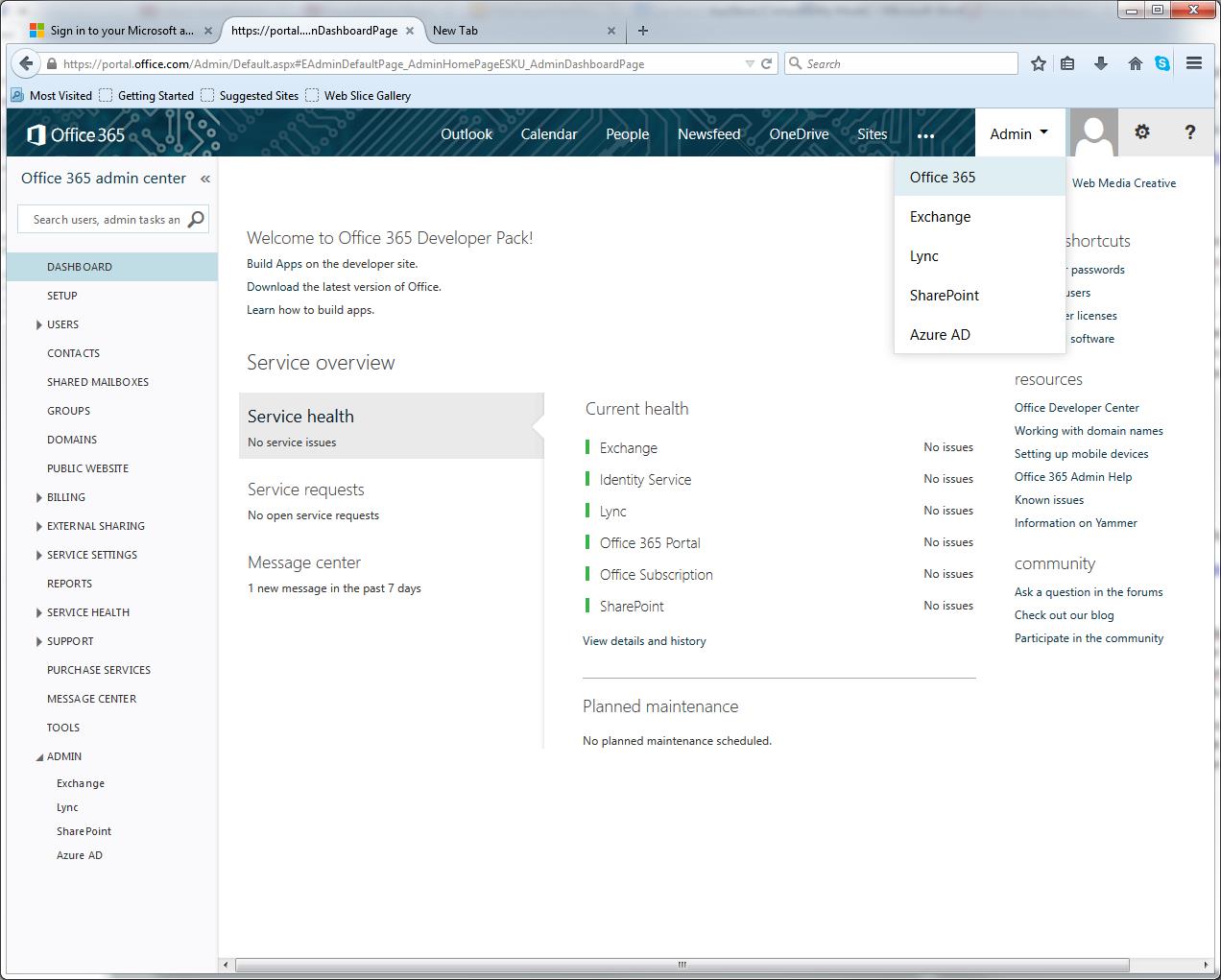Select SharePoint in Admin menu

pos(980,295)
